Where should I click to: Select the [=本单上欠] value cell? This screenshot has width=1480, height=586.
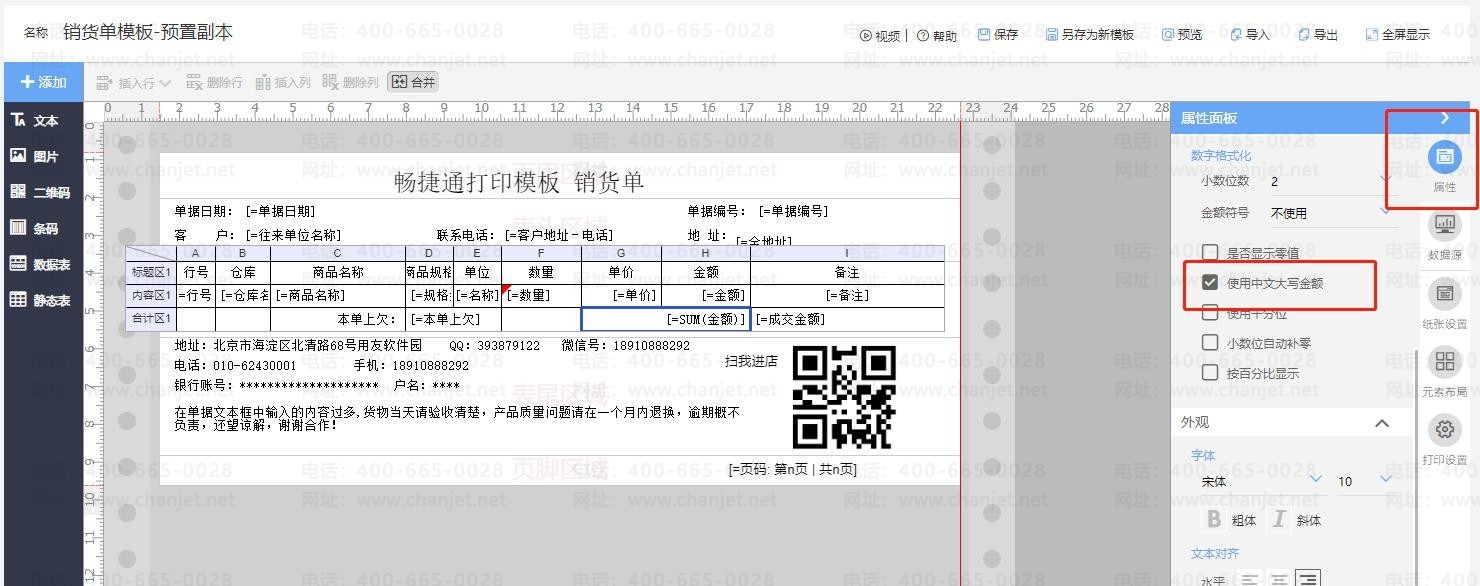(452, 319)
